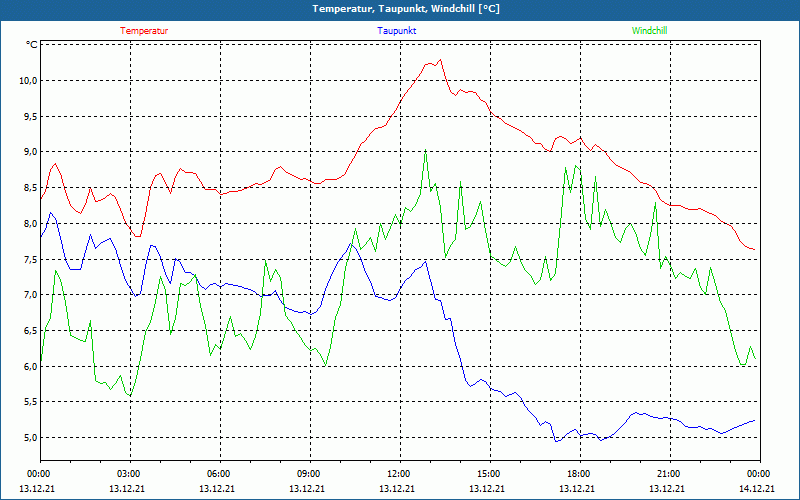Click the 14.12.21 date label
Viewport: 800px width, 500px height.
pos(757,488)
